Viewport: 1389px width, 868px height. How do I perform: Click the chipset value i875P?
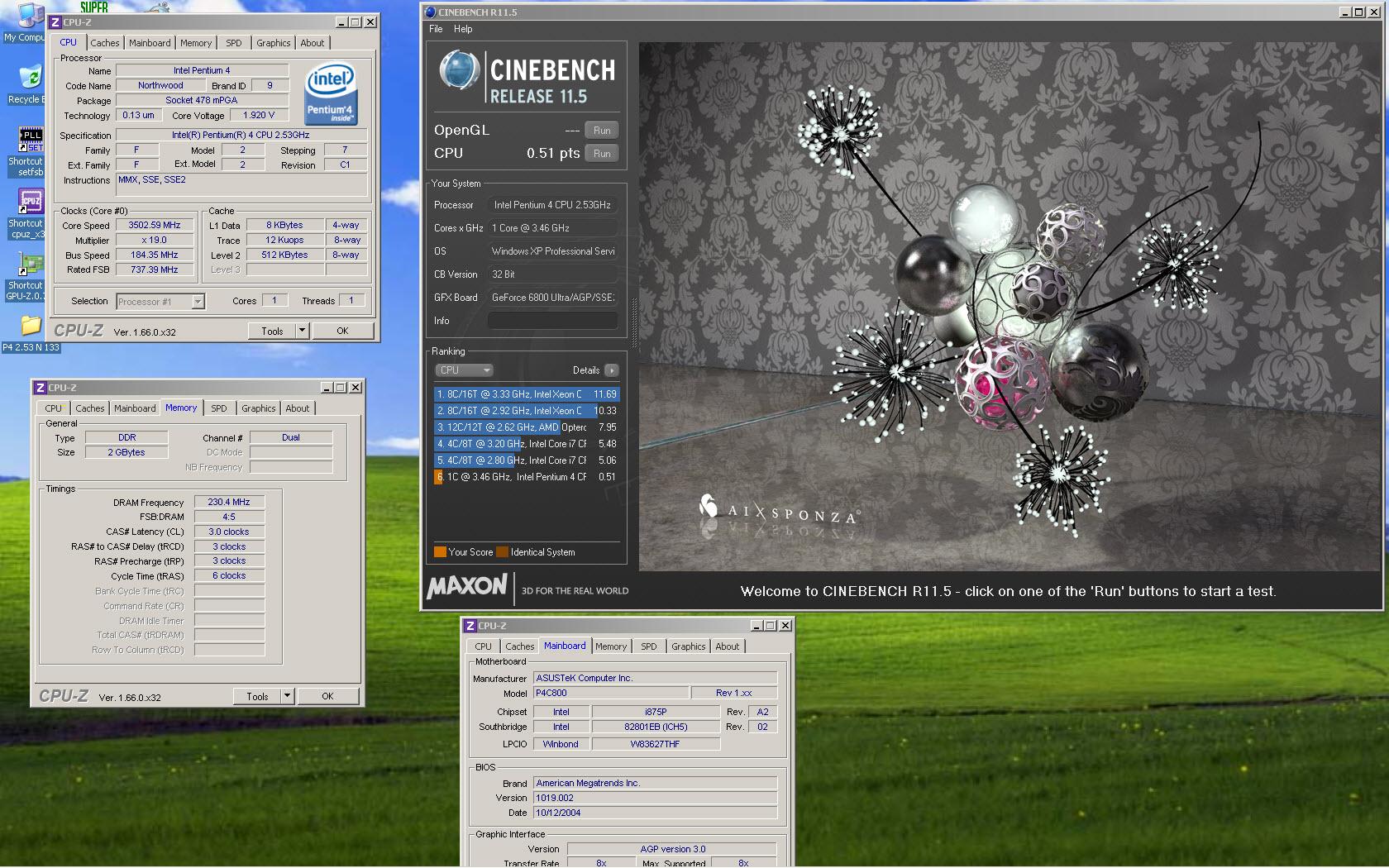(656, 712)
